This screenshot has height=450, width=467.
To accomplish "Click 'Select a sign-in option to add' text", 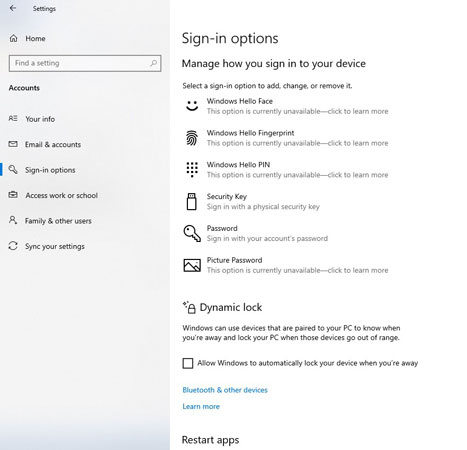I will (x=267, y=86).
